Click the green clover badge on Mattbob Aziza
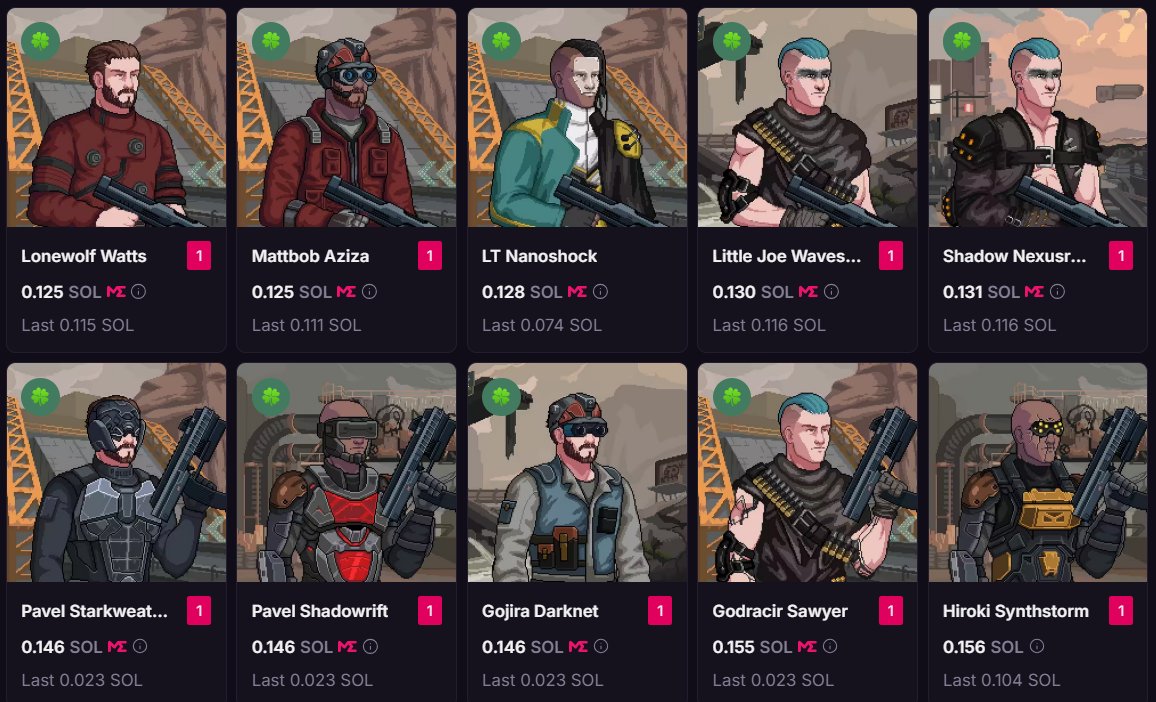The height and width of the screenshot is (702, 1156). 271,41
